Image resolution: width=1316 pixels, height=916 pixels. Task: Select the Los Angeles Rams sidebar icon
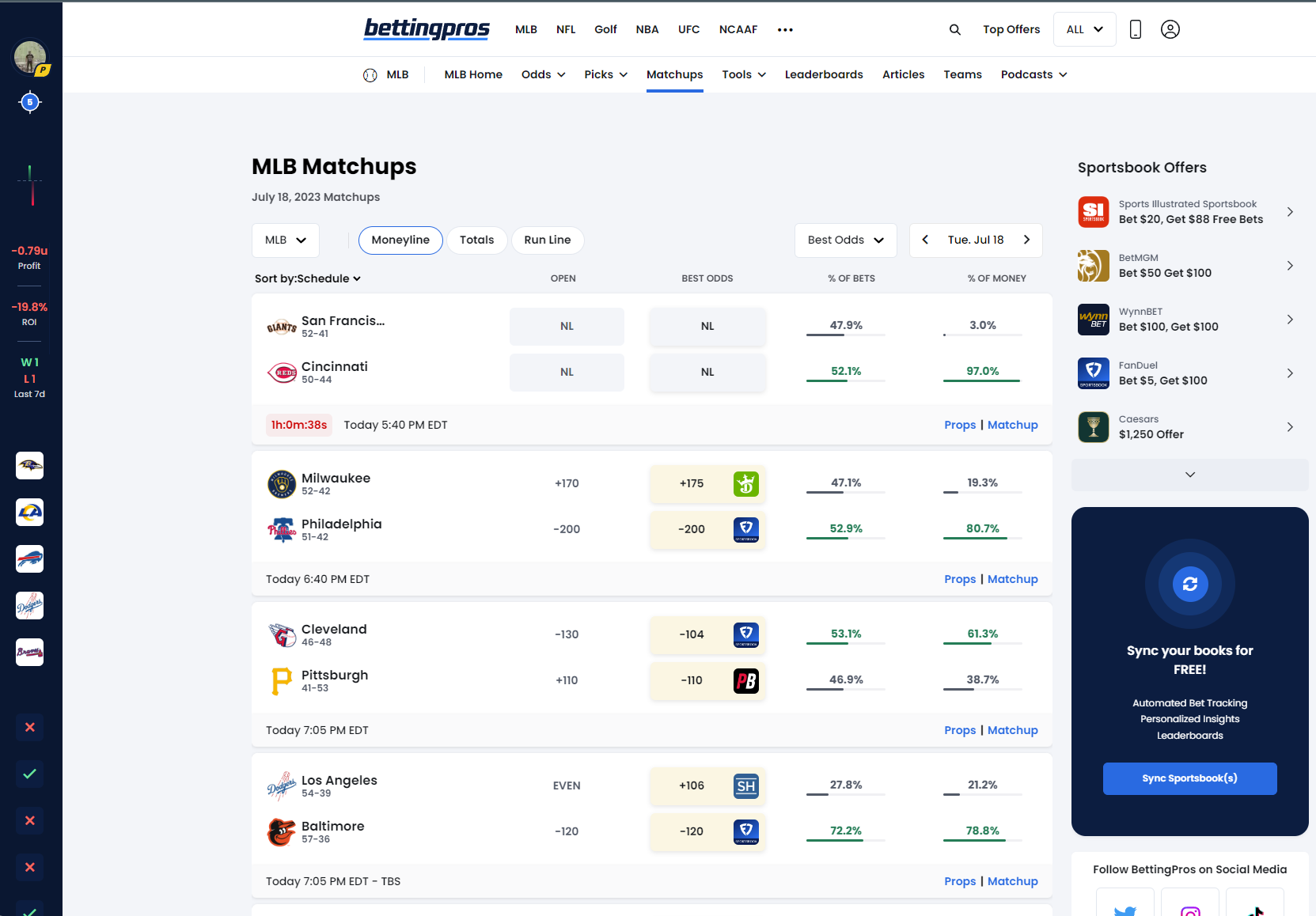pos(30,513)
